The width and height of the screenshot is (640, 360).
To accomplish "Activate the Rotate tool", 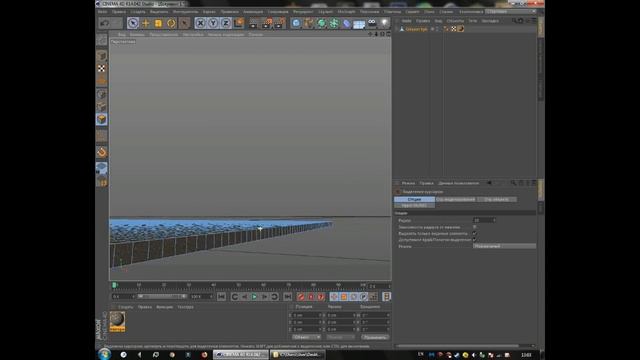I will (x=171, y=23).
